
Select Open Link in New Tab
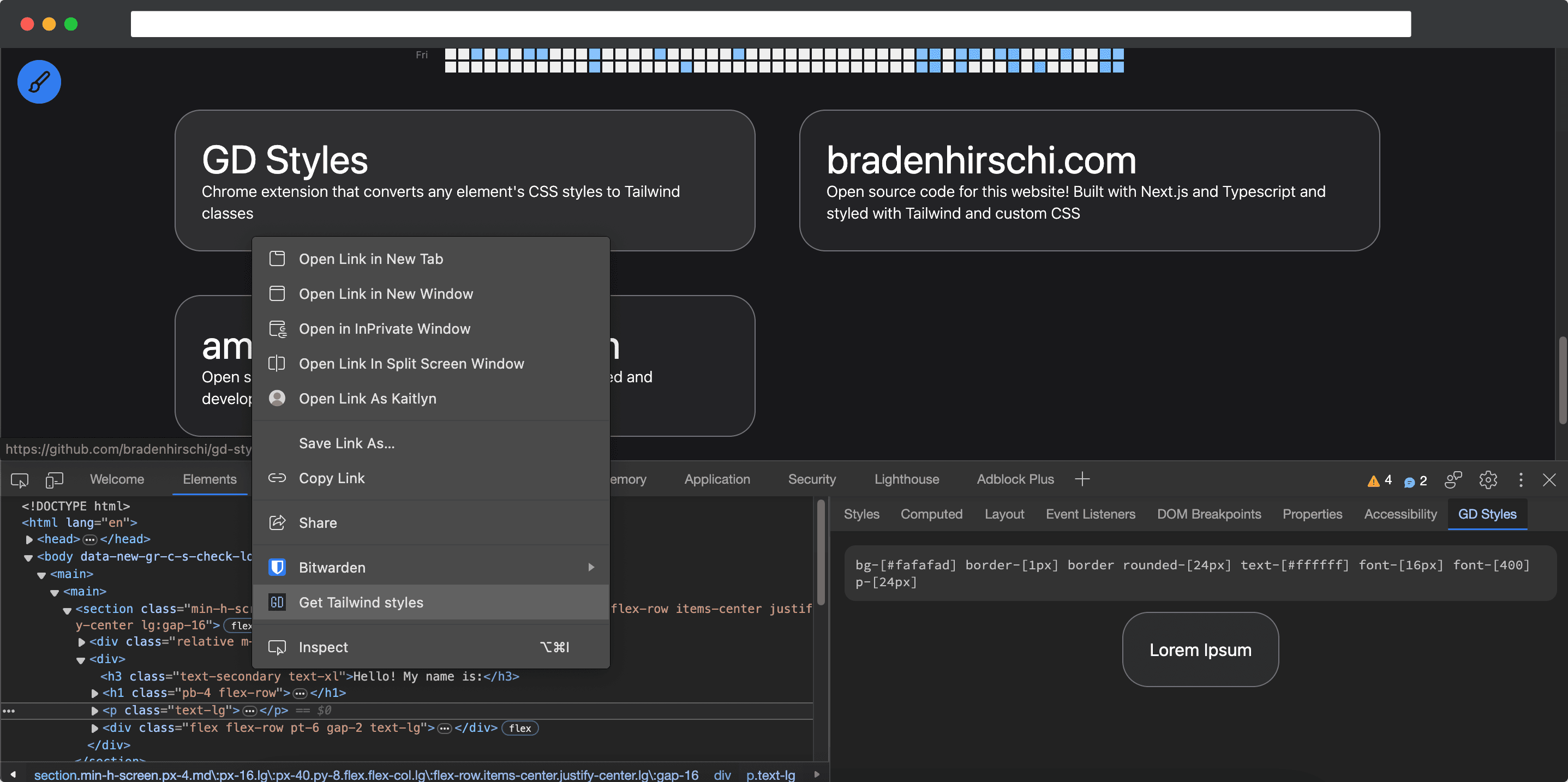(x=431, y=258)
